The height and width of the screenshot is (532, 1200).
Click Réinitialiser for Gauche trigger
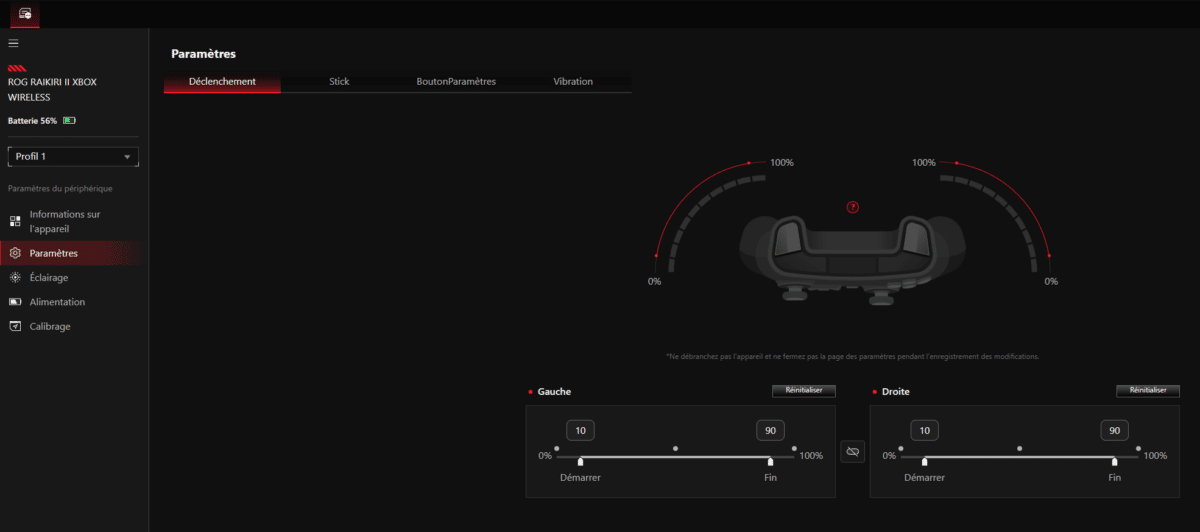click(803, 391)
